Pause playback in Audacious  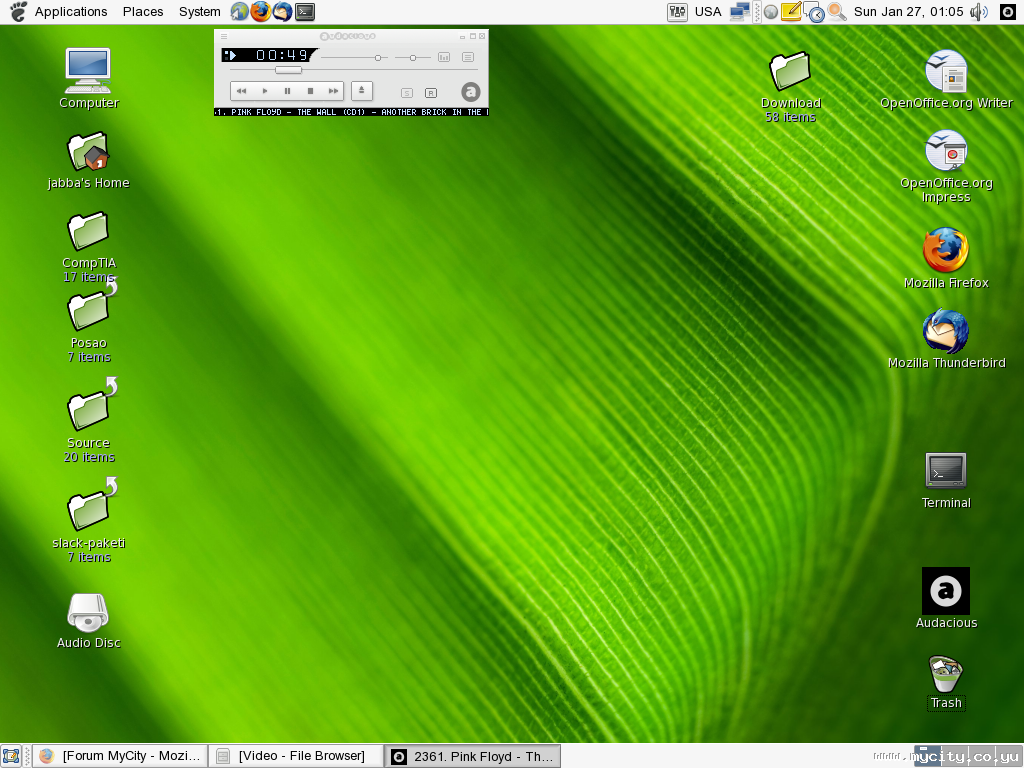pos(287,91)
